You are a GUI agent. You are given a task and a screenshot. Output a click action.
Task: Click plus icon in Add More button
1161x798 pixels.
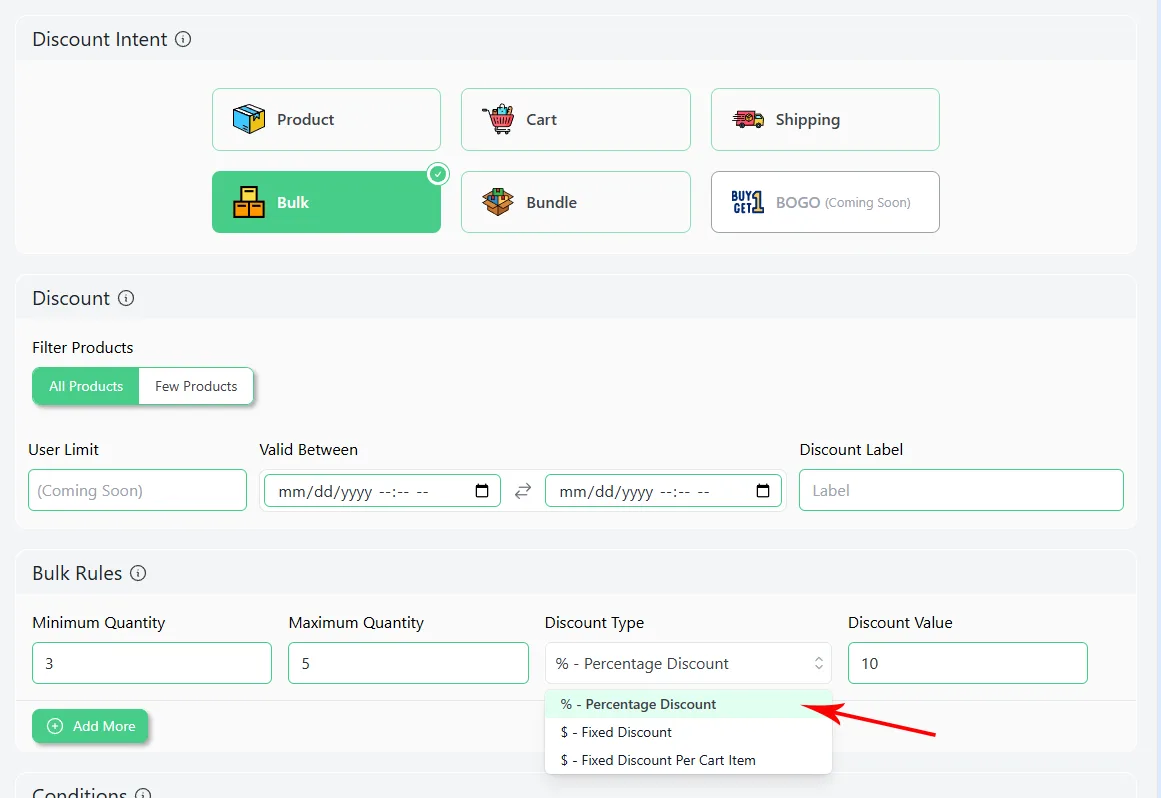55,726
